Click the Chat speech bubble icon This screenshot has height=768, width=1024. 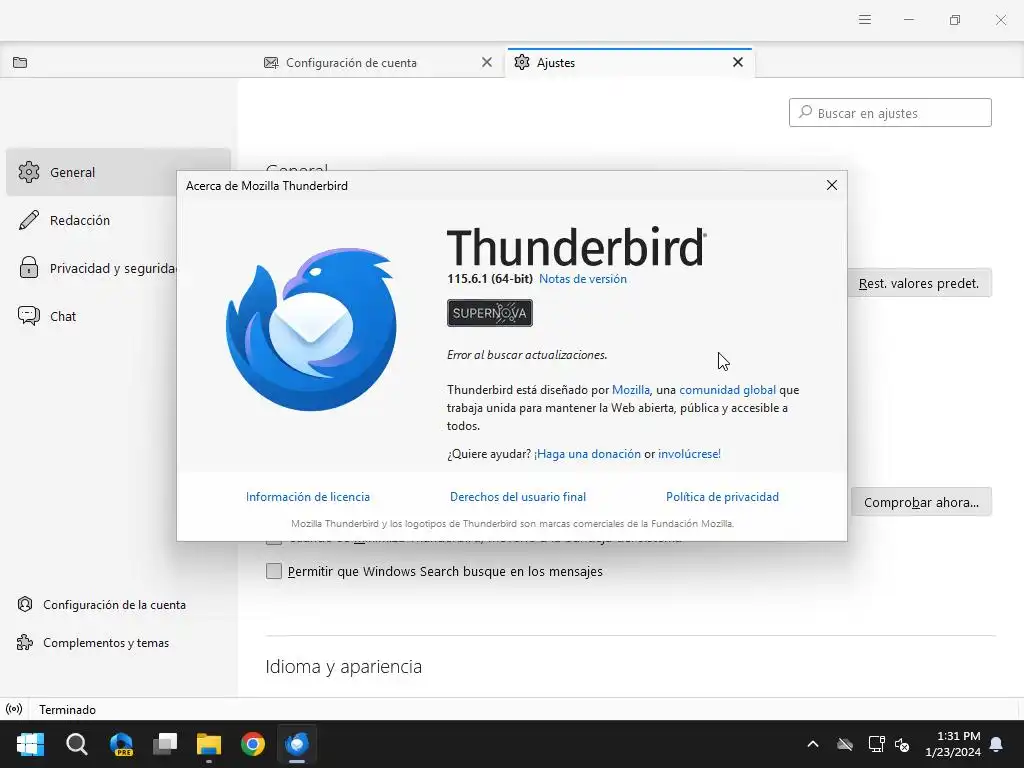click(29, 316)
